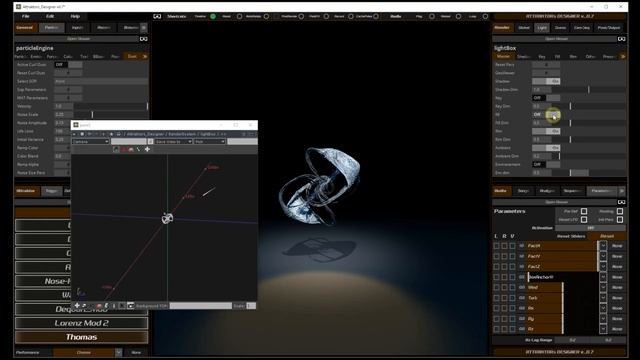Check the Pre Def checkbox

(584, 211)
